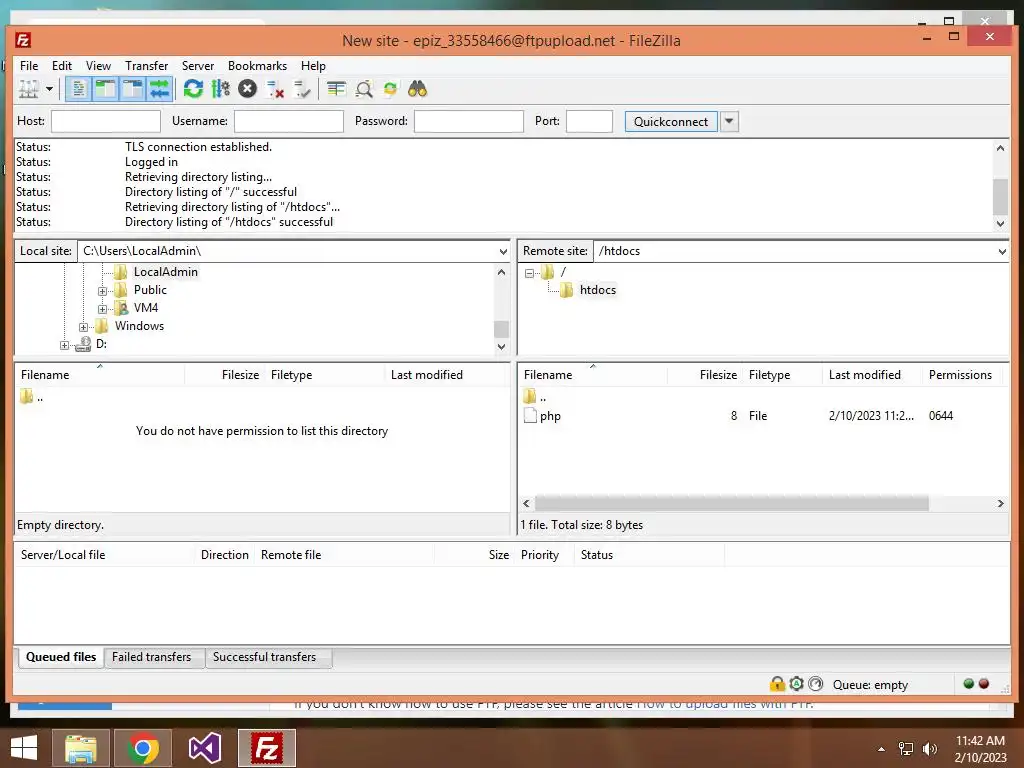
Task: Reconnect to the last server
Action: point(302,89)
